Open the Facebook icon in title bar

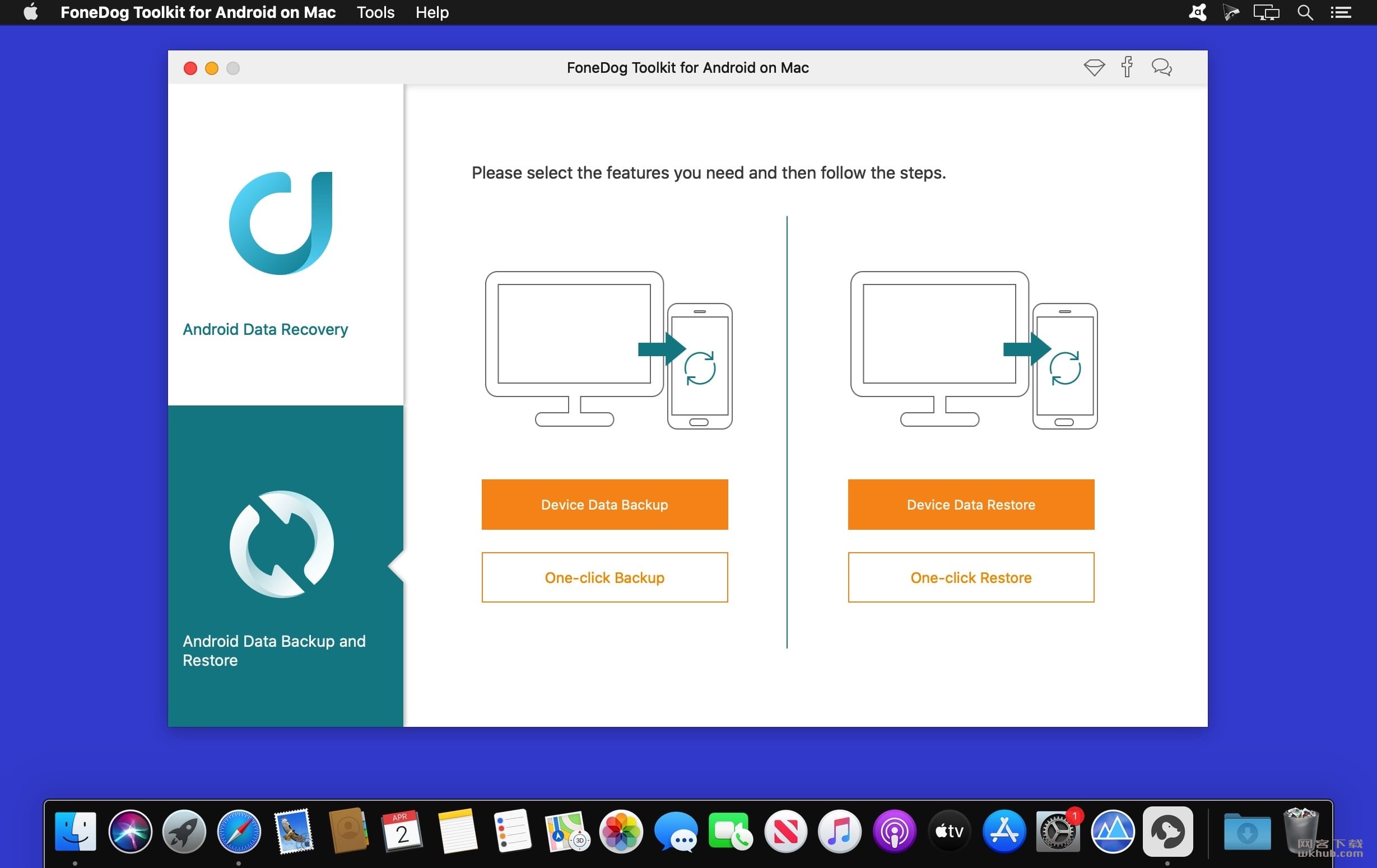pos(1127,67)
